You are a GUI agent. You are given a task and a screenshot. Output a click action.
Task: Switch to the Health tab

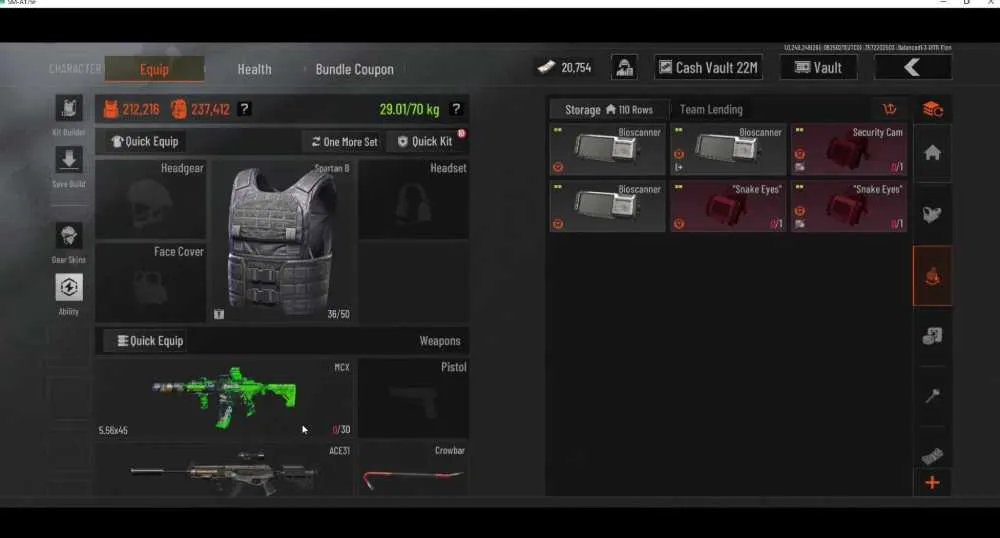point(254,69)
